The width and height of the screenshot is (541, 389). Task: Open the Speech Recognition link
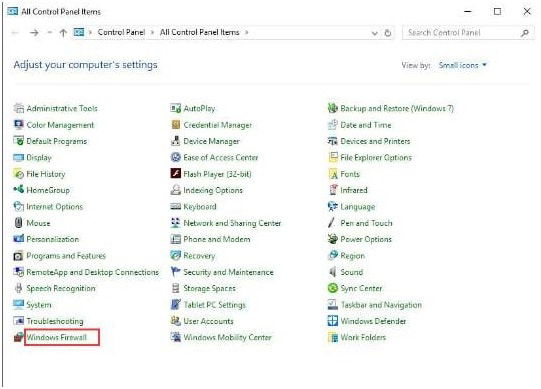coord(61,288)
